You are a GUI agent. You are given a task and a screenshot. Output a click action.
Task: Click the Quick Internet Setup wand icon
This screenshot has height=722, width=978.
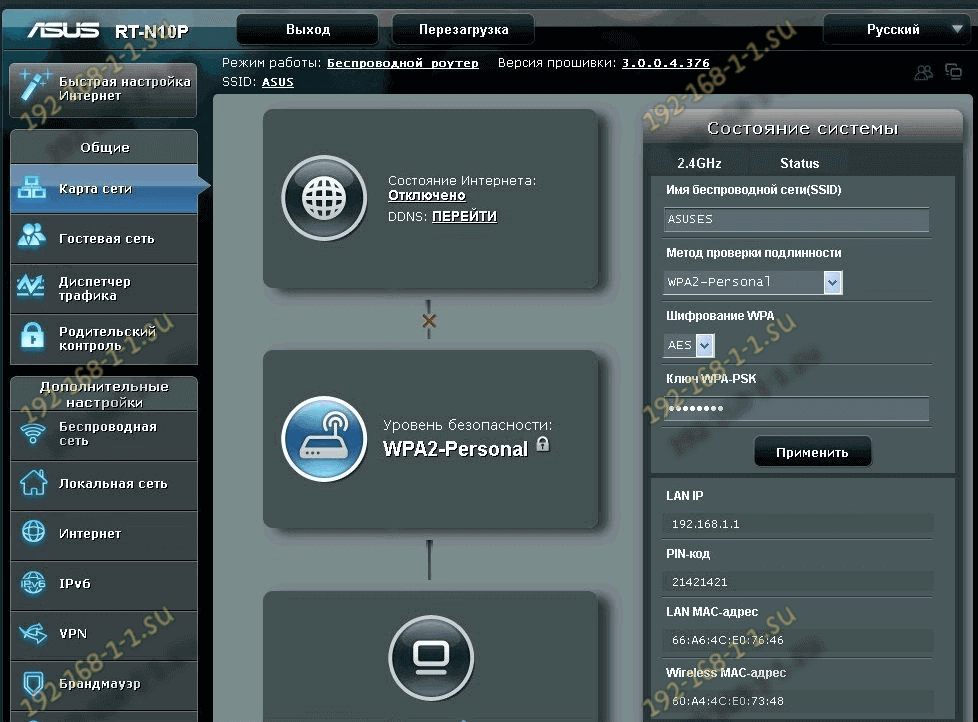click(33, 87)
